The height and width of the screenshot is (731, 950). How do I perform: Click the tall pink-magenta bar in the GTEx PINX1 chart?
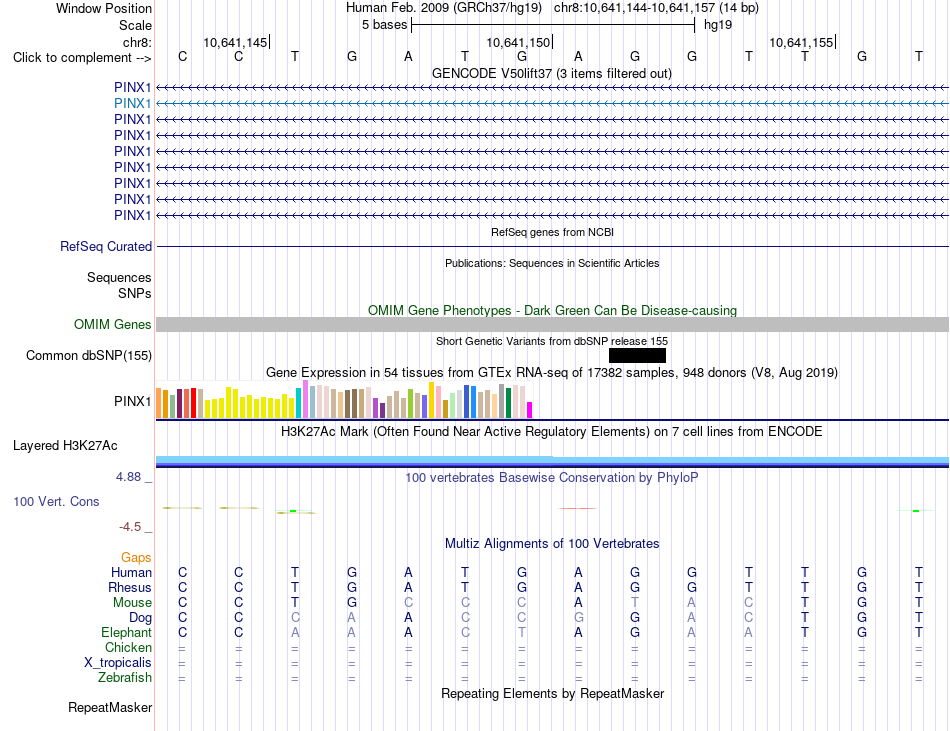305,399
